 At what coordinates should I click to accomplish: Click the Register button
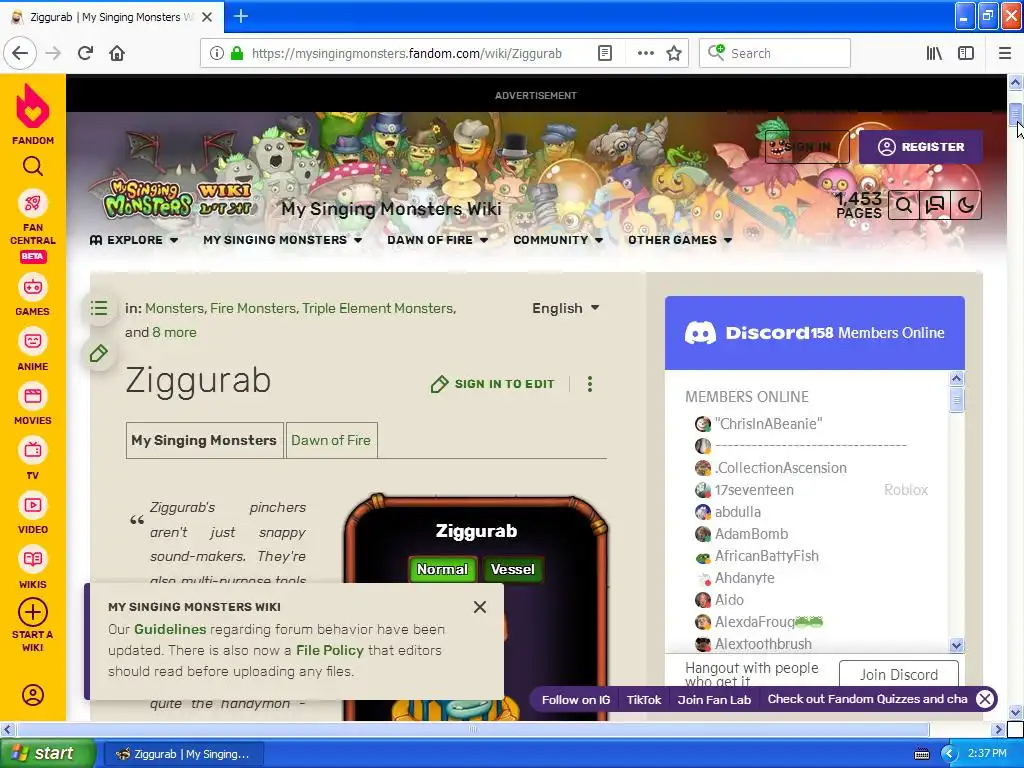[921, 147]
